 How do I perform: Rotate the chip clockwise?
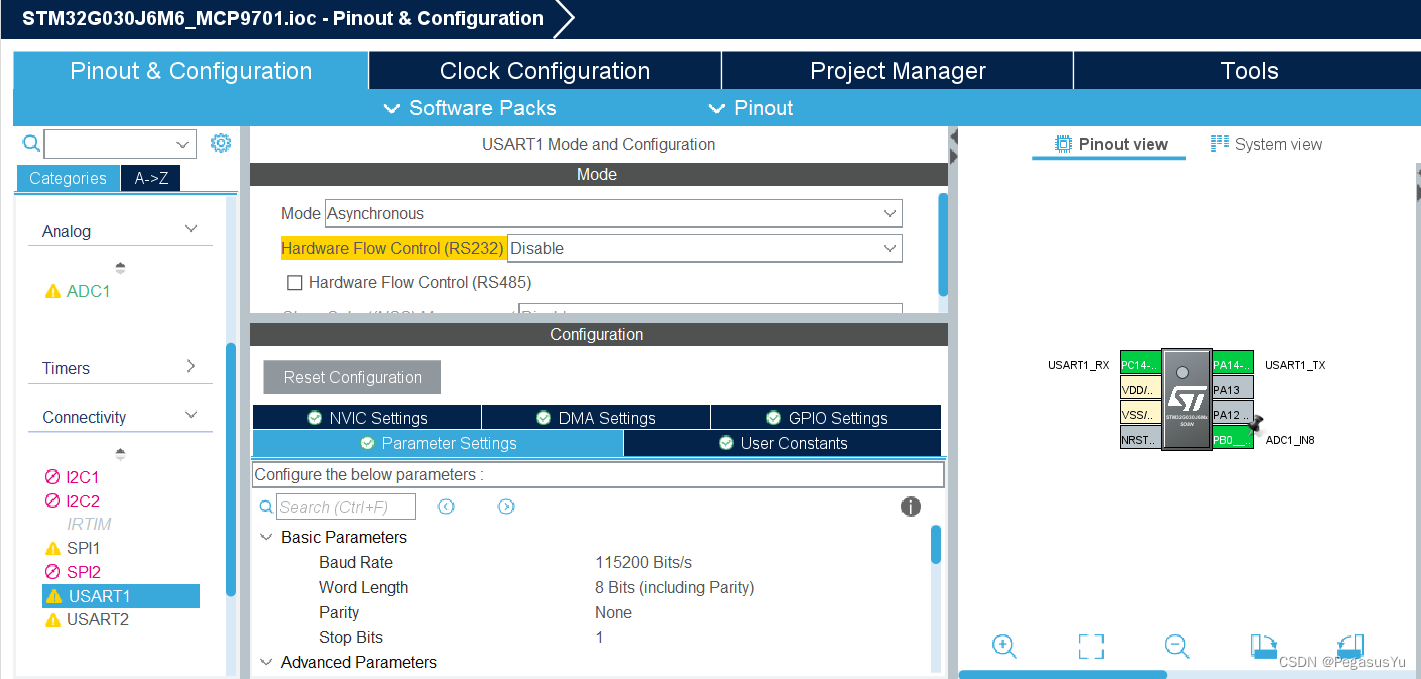tap(1264, 646)
